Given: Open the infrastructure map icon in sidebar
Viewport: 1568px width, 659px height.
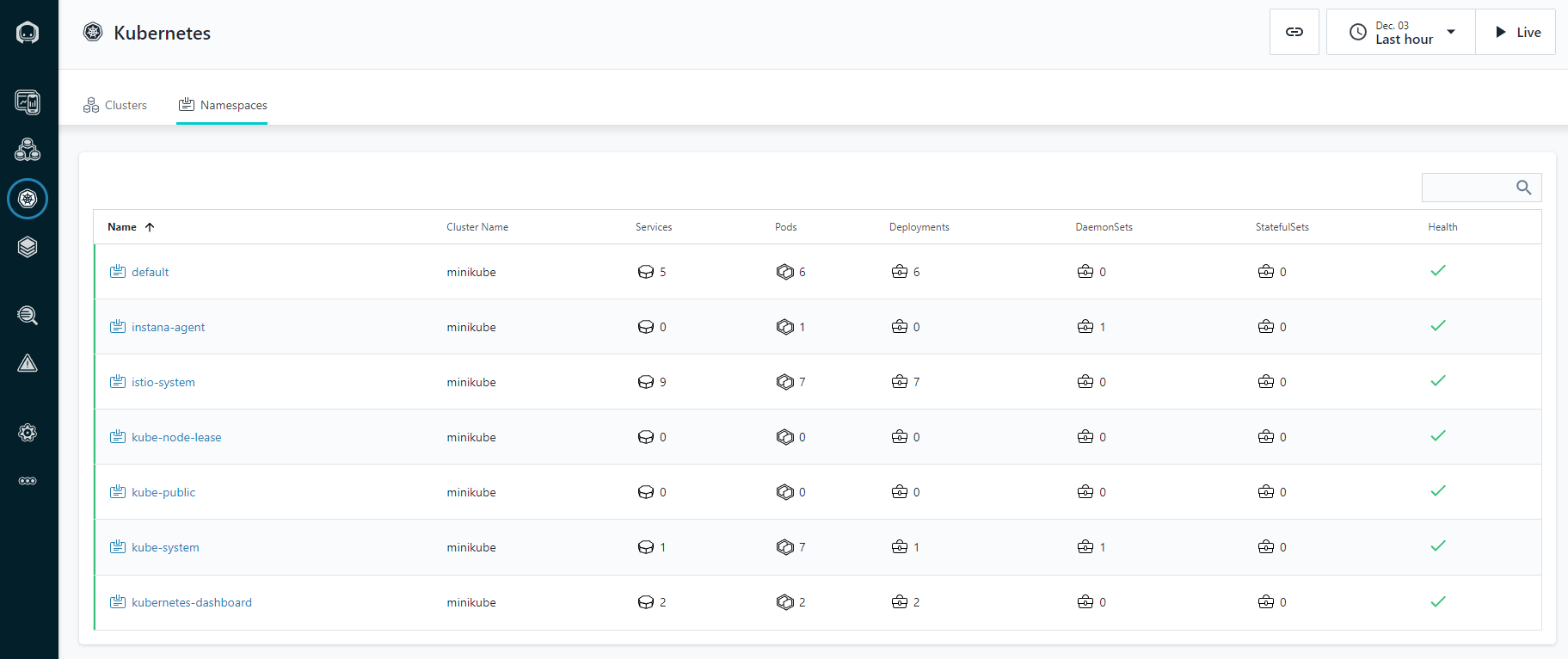Looking at the screenshot, I should click(x=28, y=150).
